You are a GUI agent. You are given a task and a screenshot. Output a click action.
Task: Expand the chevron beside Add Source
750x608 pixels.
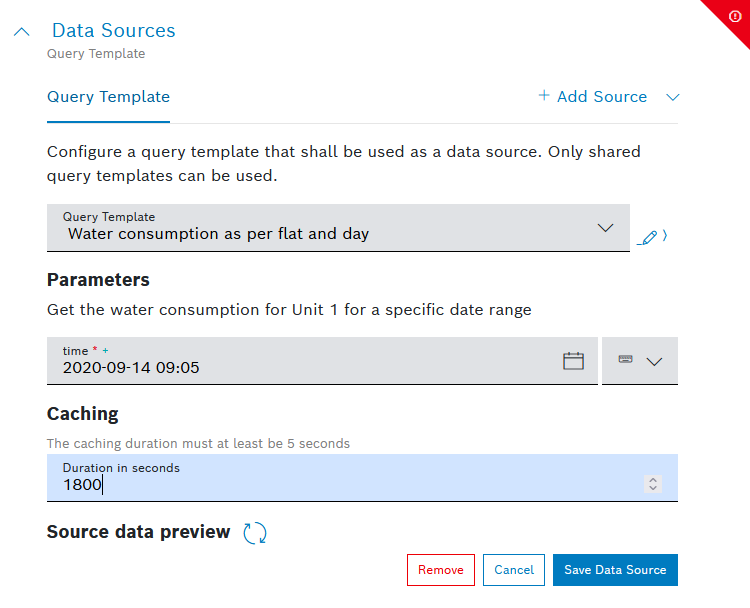(x=673, y=97)
